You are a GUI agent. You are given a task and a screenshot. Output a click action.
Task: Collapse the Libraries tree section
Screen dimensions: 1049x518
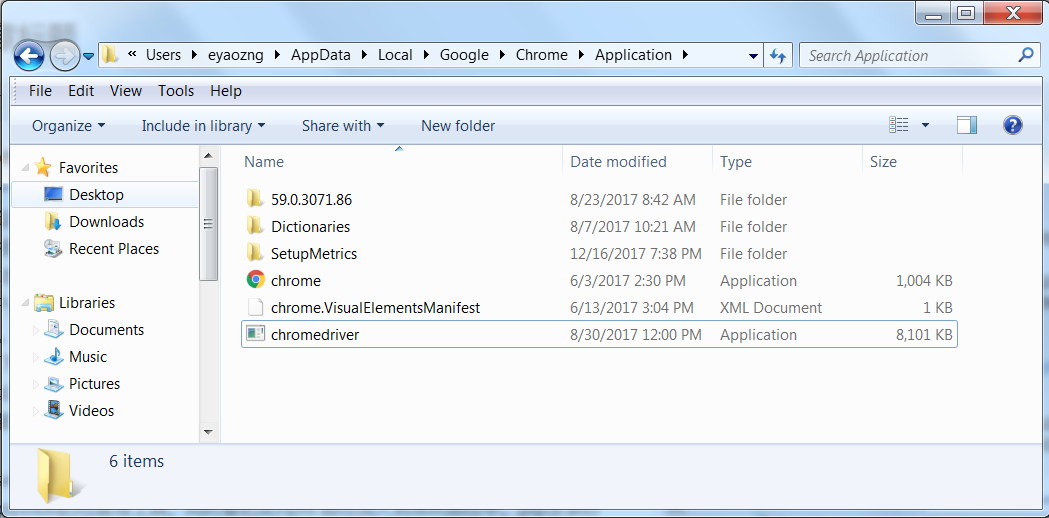[x=25, y=303]
